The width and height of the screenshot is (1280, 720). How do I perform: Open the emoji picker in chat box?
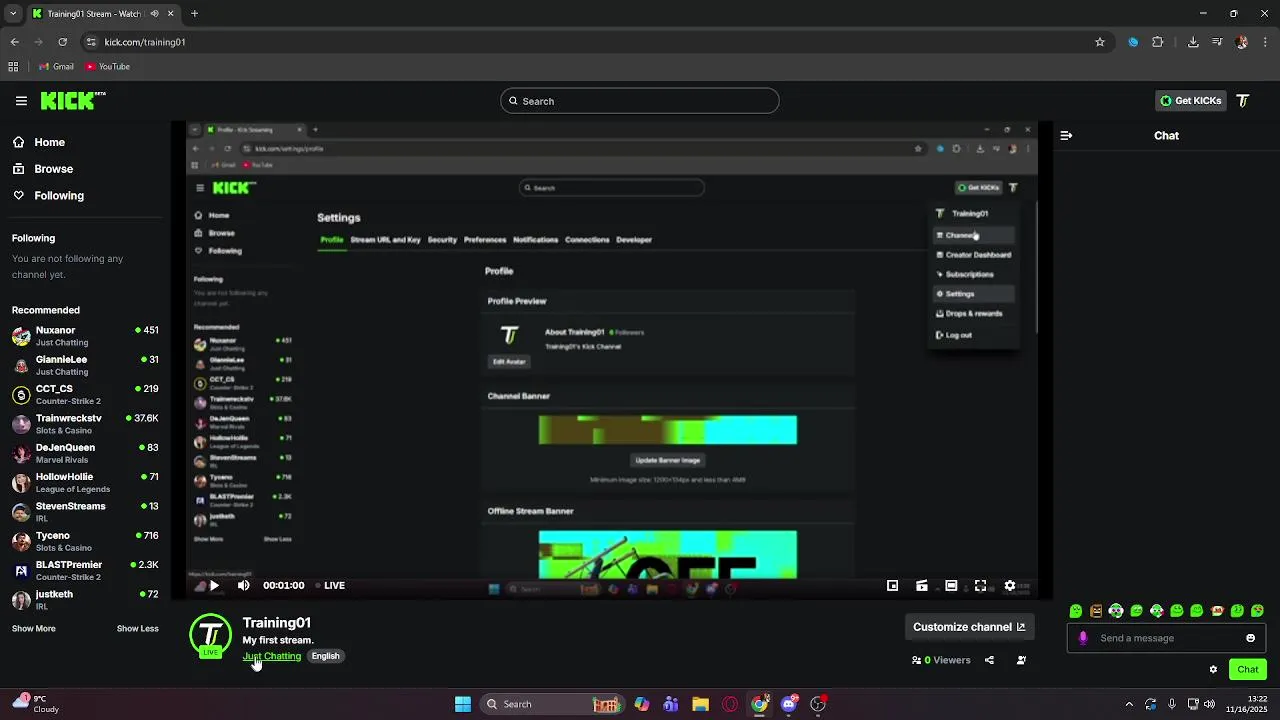click(x=1250, y=638)
